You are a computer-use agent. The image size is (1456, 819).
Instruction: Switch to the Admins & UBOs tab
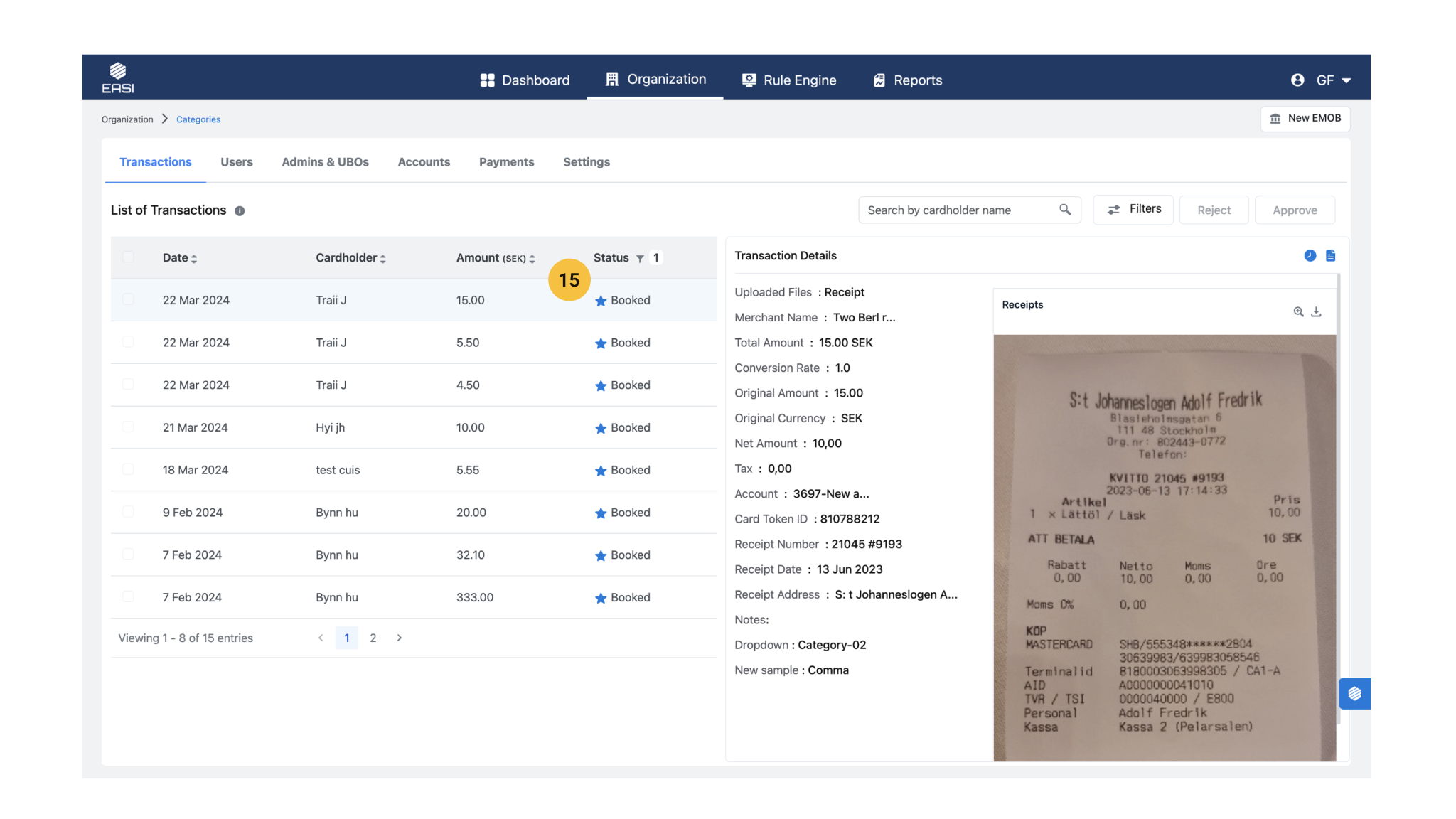coord(325,162)
